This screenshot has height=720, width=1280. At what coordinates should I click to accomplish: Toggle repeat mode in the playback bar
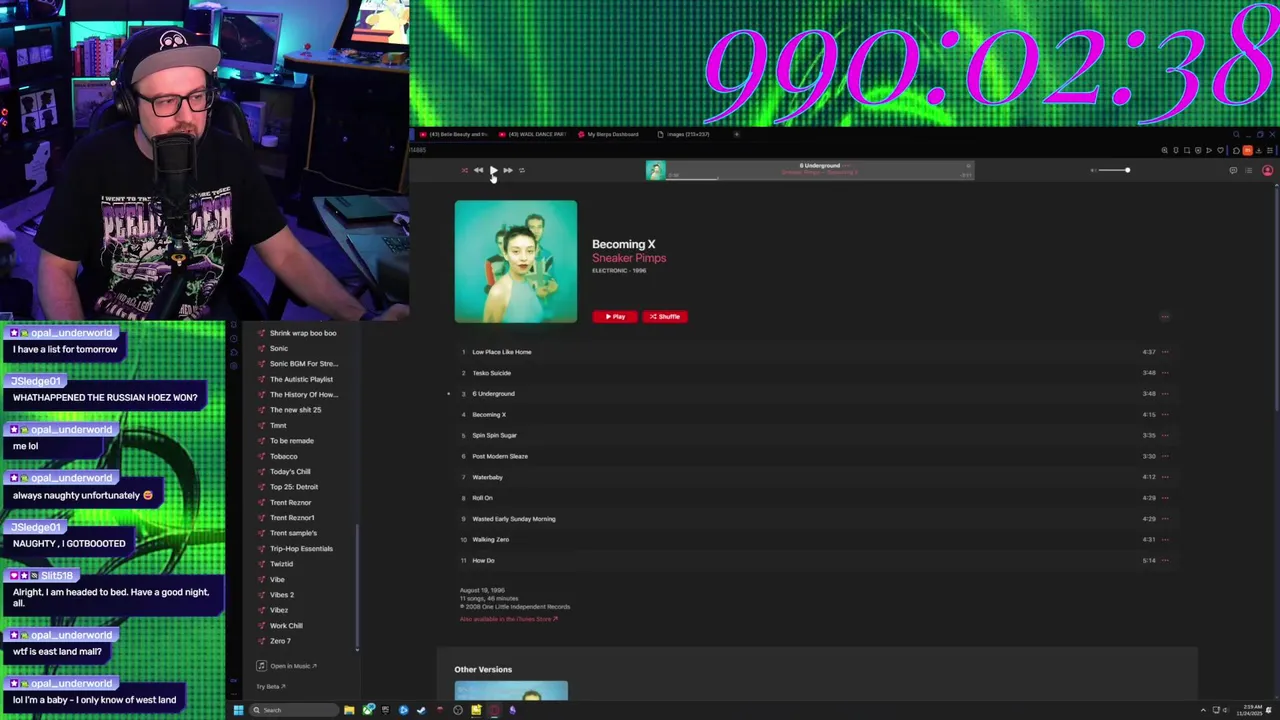coord(521,170)
